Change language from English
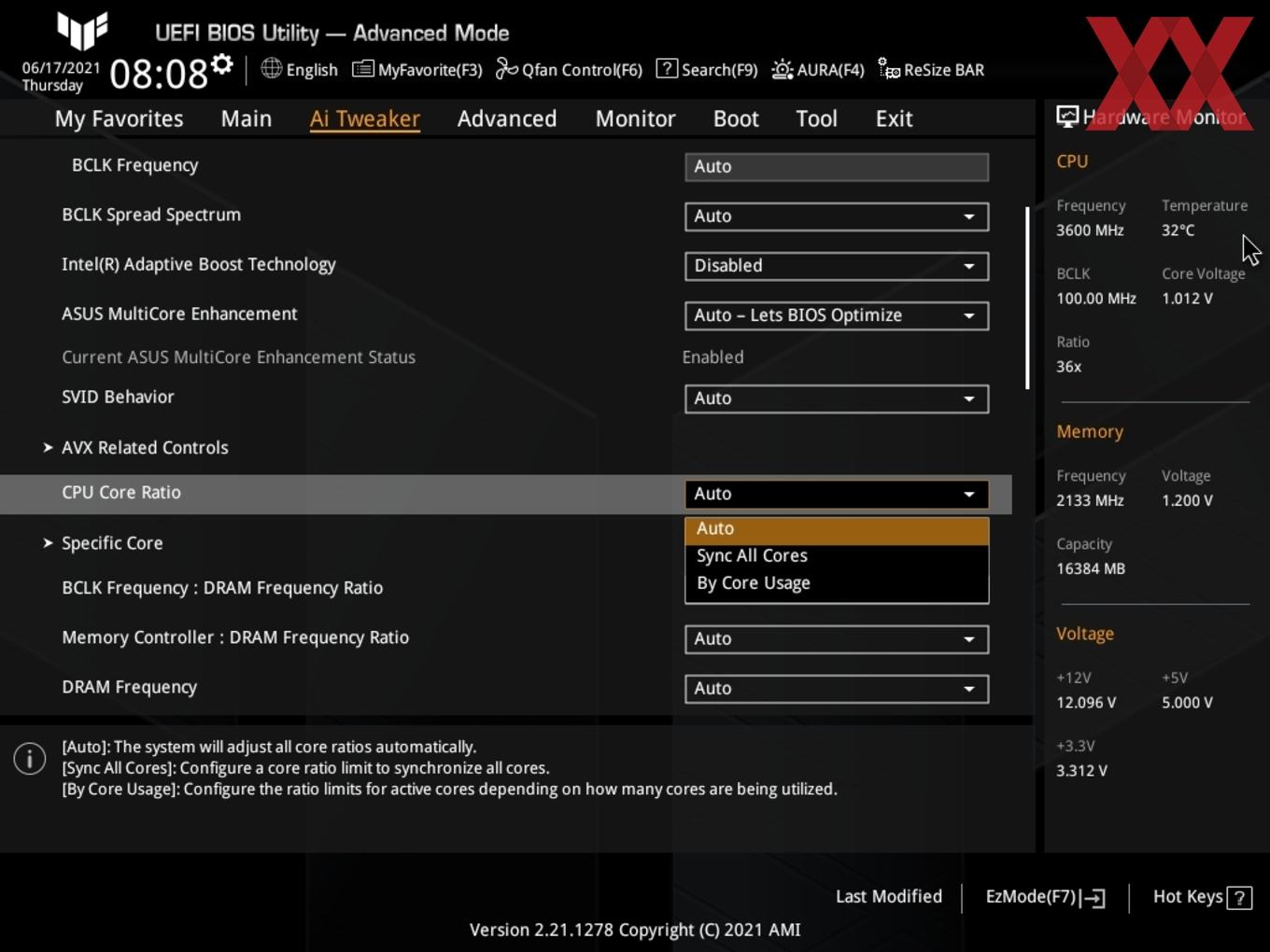The image size is (1270, 952). 312,70
